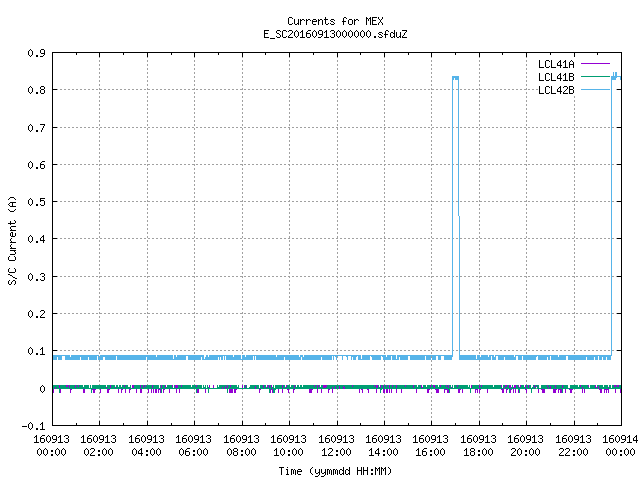Click the 0.8 y-axis tick value
The image size is (640, 480).
tap(36, 90)
